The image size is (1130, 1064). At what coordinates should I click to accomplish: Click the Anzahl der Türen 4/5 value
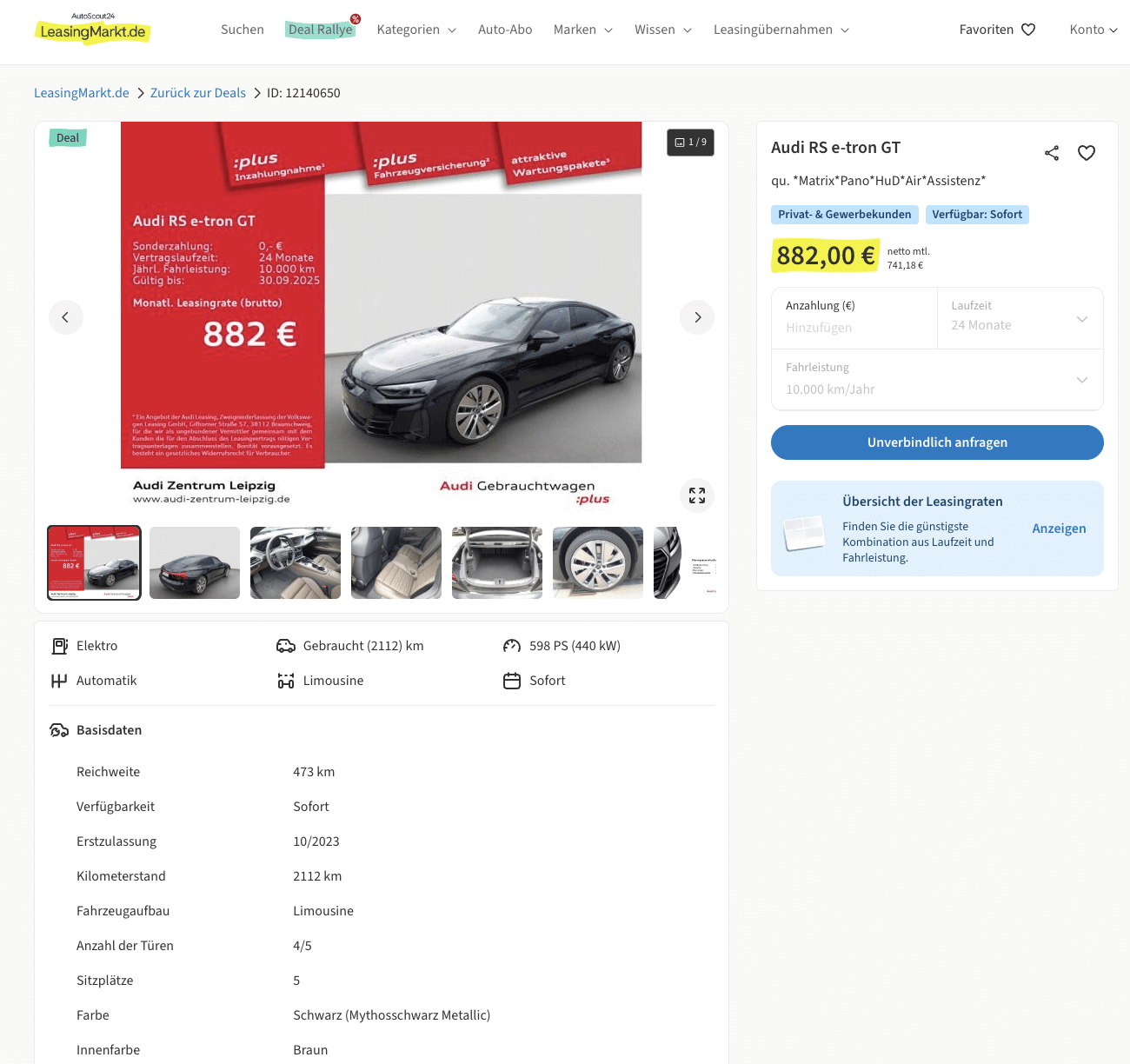pyautogui.click(x=302, y=946)
